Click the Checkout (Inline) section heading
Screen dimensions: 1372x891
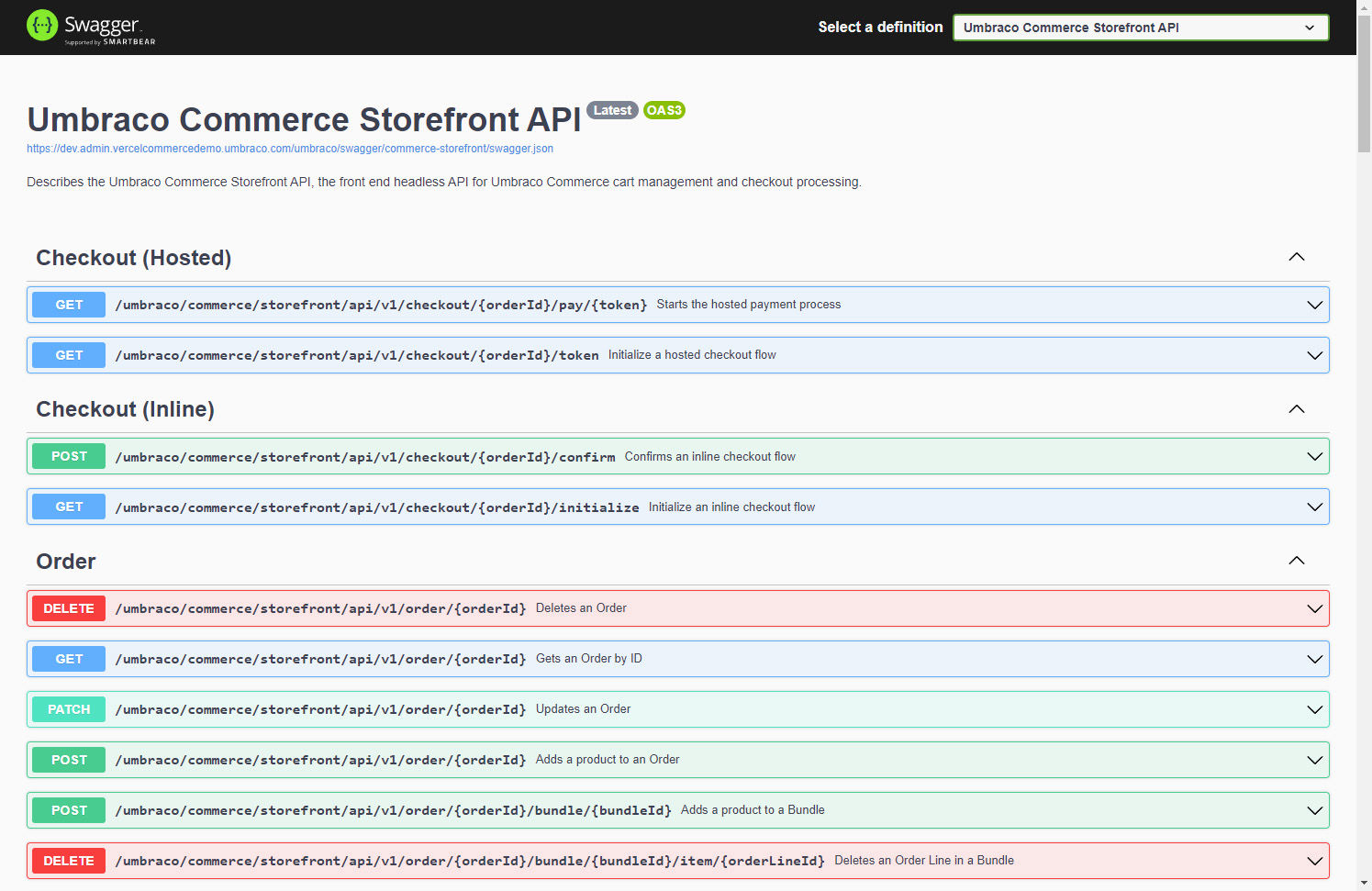point(125,409)
